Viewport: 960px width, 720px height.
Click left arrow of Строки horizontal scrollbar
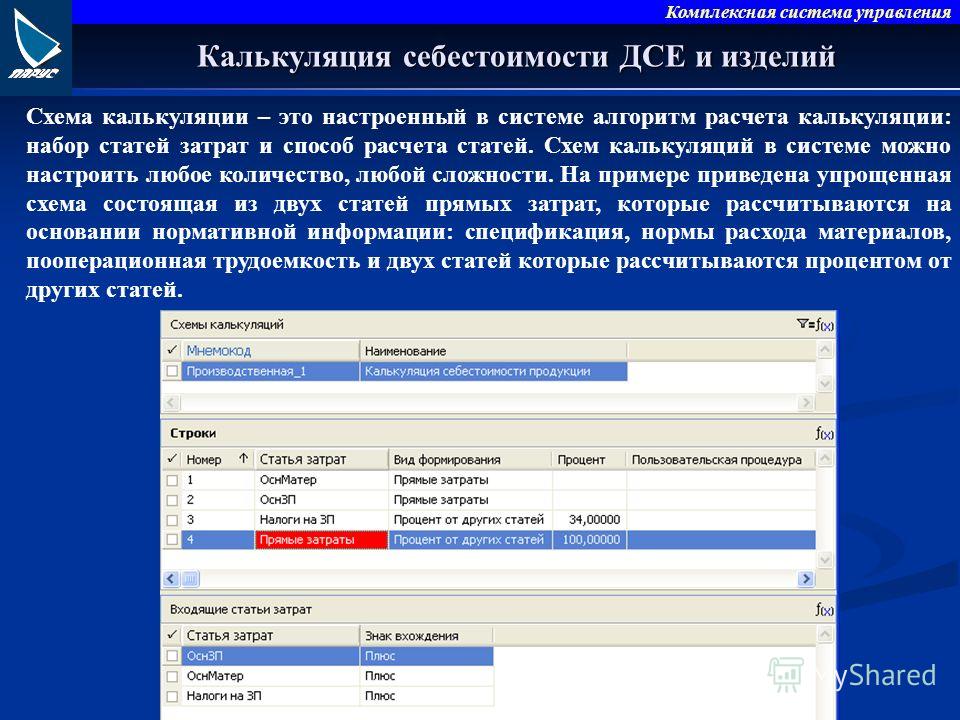171,579
